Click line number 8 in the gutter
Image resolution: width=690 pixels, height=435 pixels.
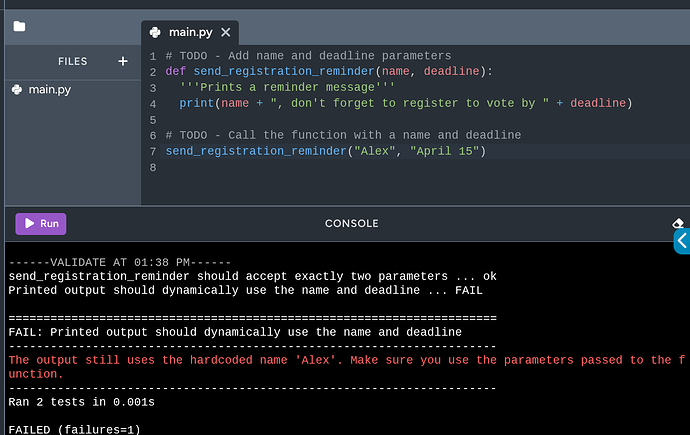(x=153, y=168)
